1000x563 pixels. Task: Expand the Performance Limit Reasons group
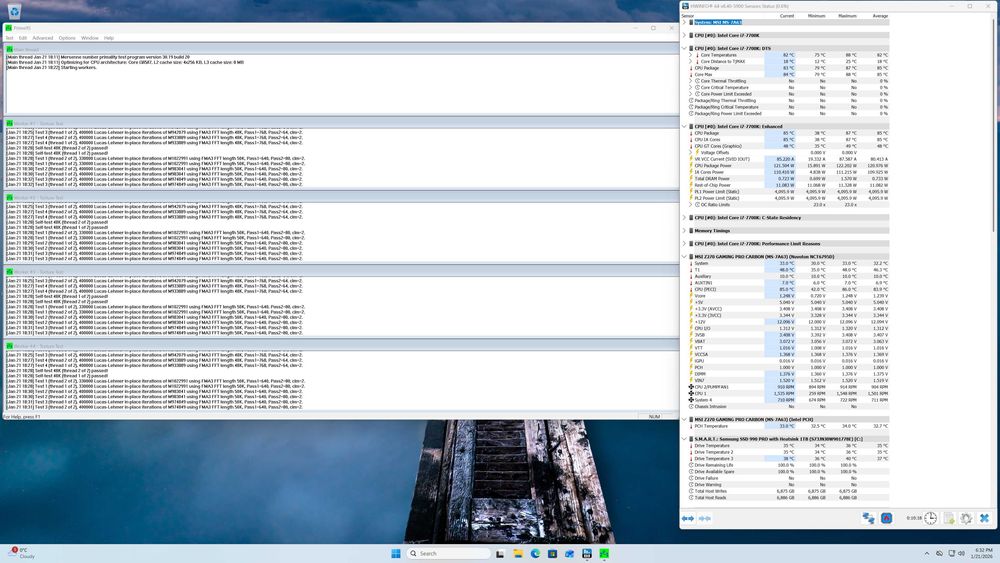pyautogui.click(x=684, y=244)
